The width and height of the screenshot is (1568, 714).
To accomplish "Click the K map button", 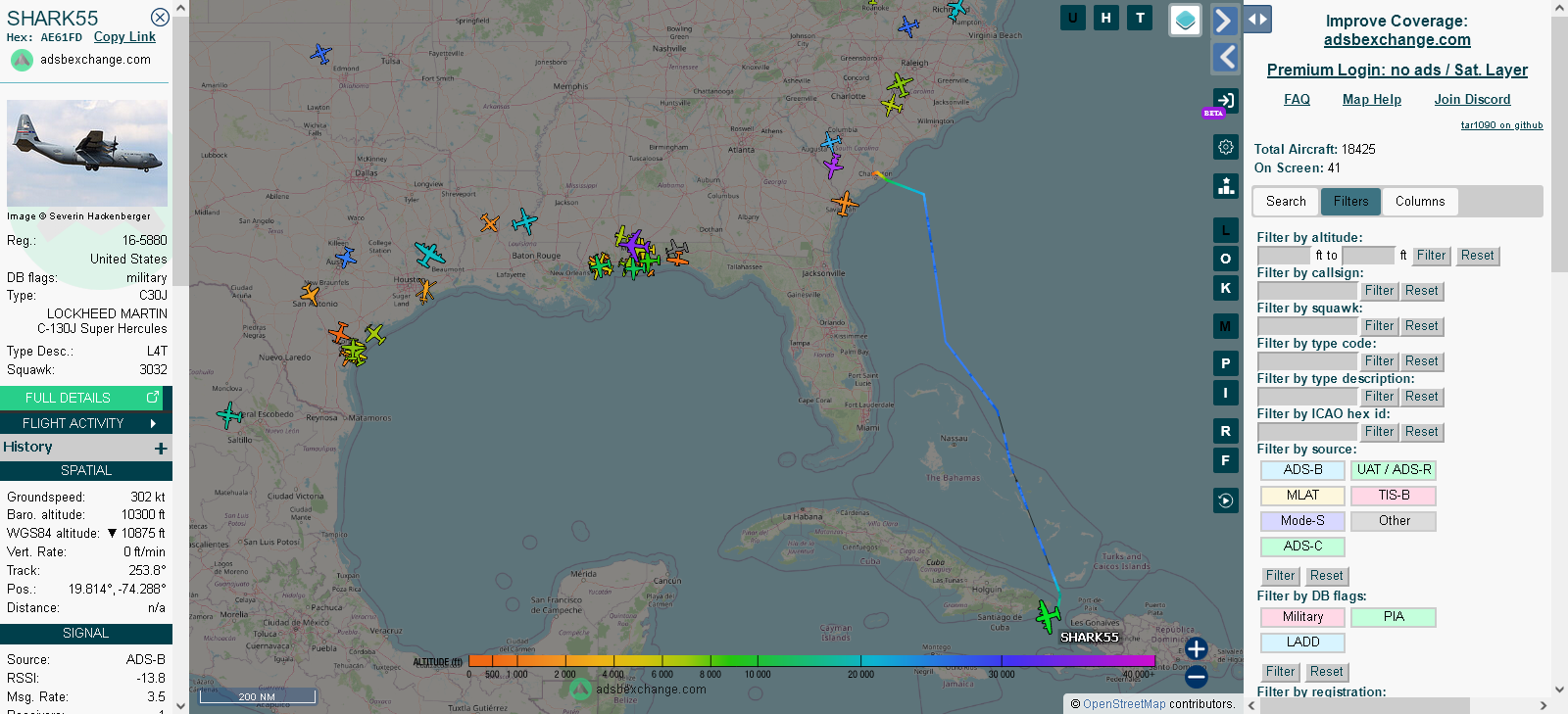I will 1225,288.
